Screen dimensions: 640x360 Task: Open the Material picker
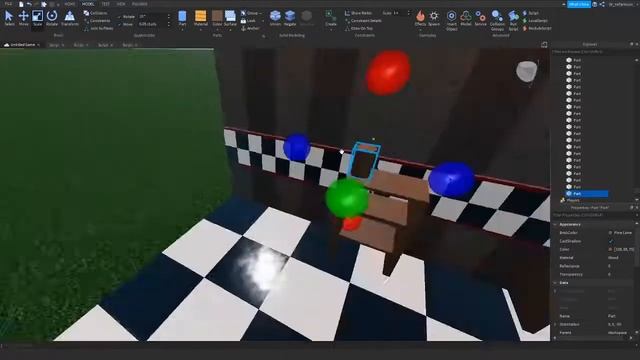pyautogui.click(x=200, y=17)
